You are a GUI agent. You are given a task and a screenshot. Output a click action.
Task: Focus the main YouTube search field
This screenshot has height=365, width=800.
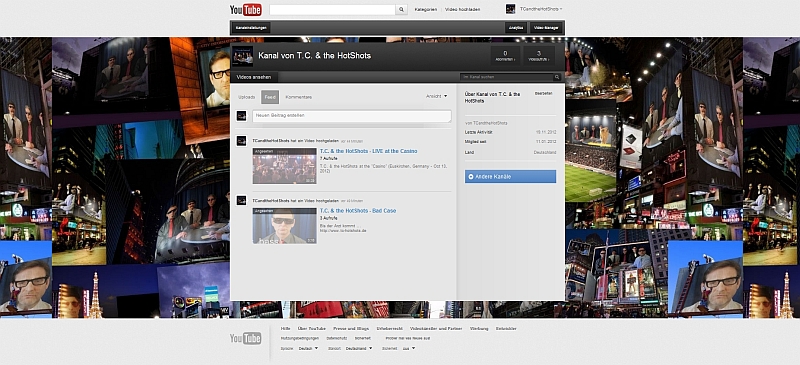(x=332, y=10)
